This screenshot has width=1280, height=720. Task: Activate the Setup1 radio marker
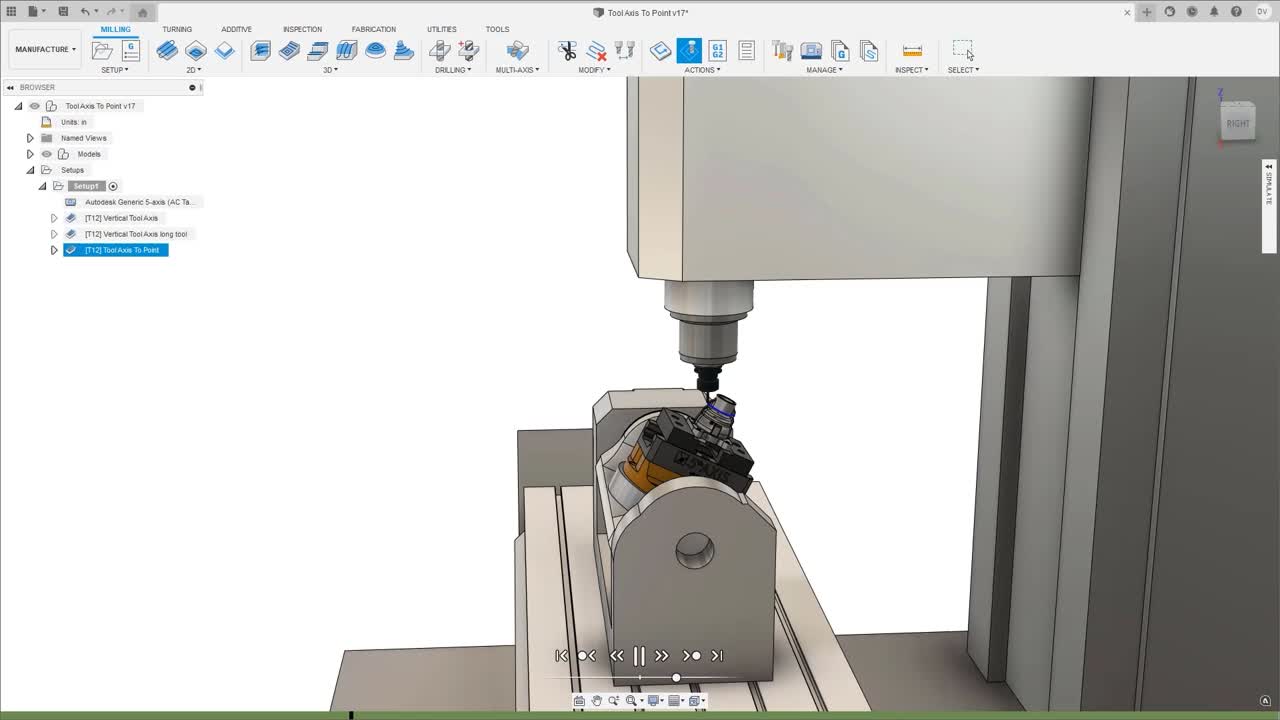tap(113, 186)
